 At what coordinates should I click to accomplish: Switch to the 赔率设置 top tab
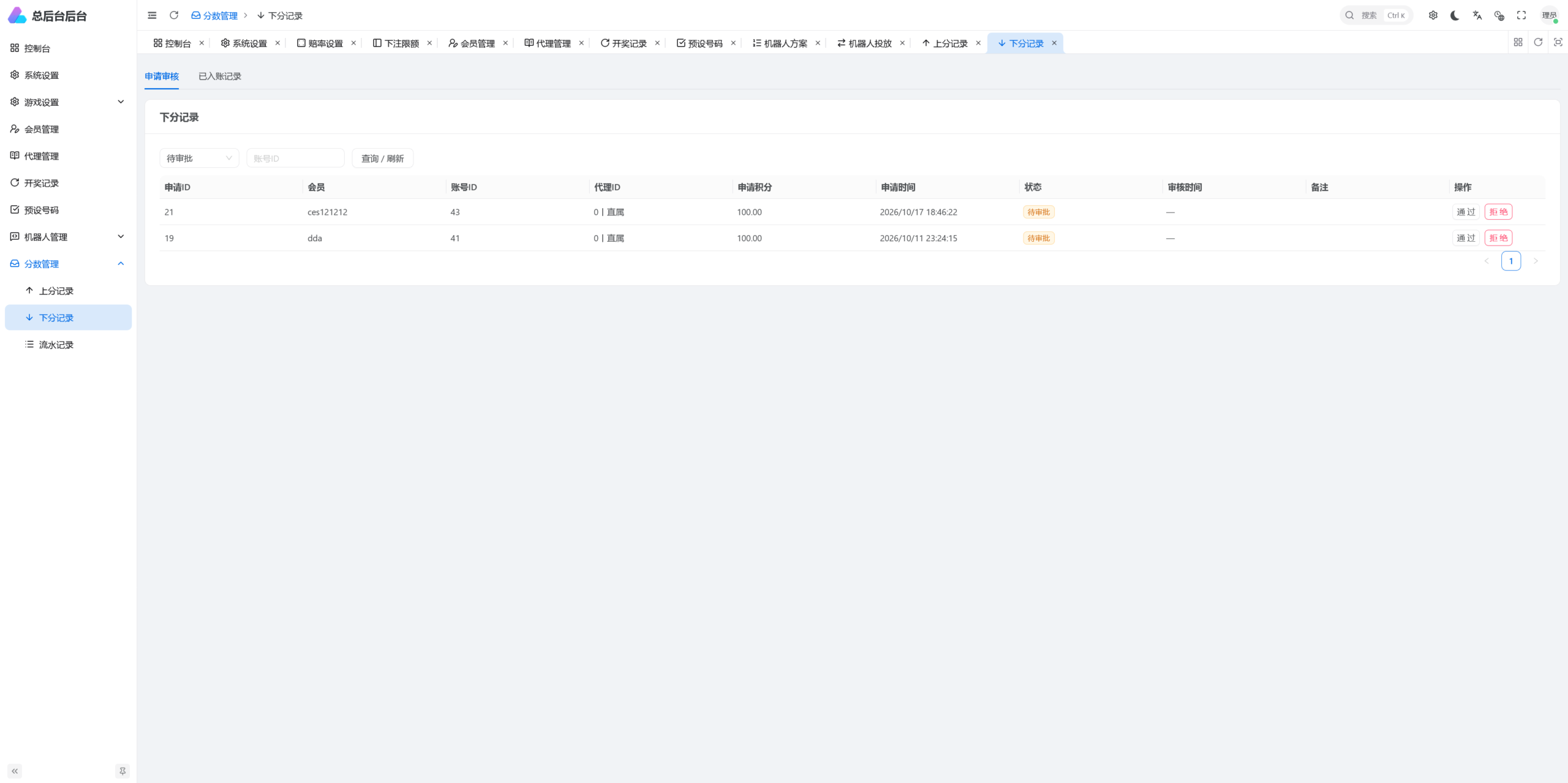pos(320,43)
